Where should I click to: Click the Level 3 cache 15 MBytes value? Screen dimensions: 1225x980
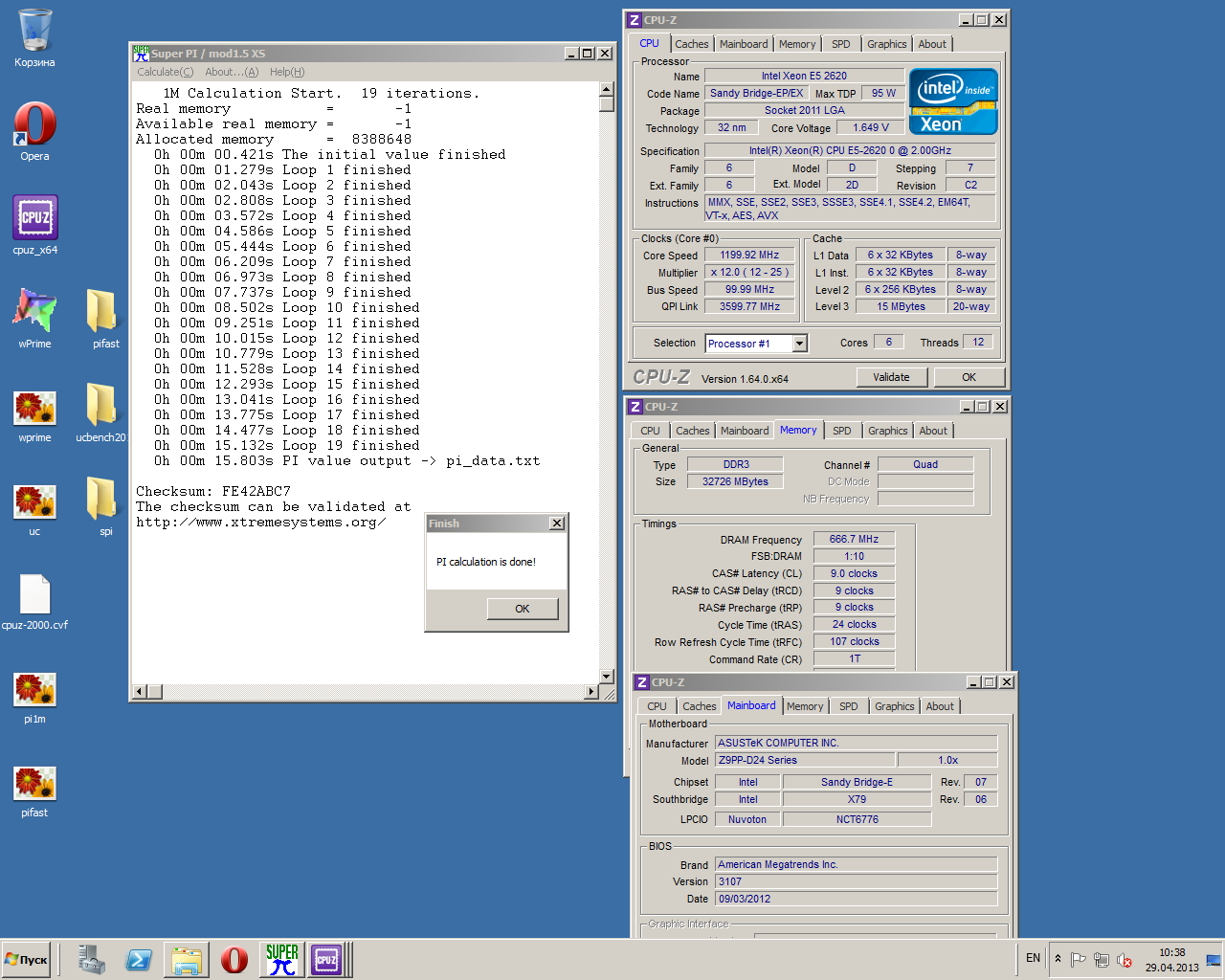click(901, 306)
